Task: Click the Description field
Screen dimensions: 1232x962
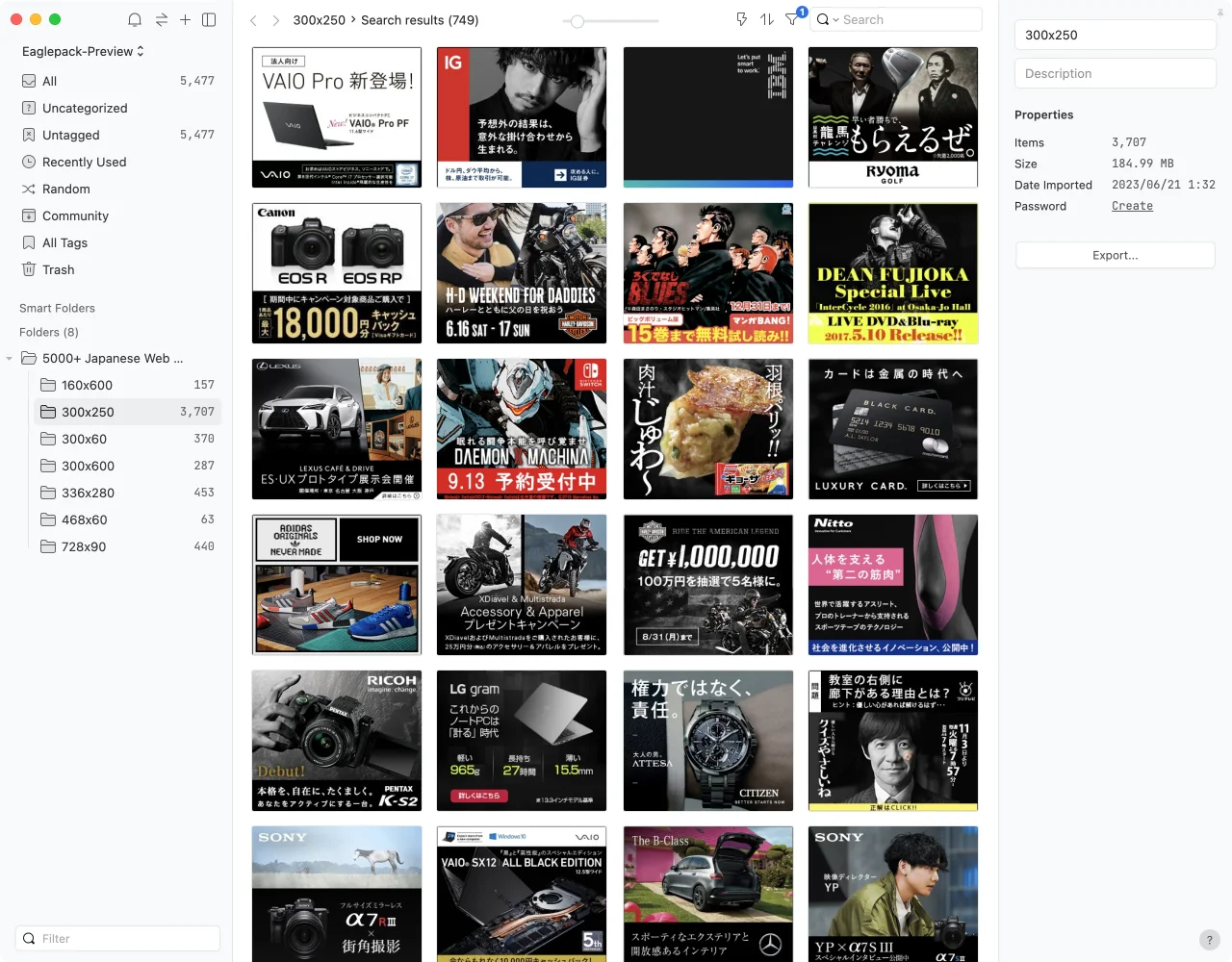Action: point(1116,73)
